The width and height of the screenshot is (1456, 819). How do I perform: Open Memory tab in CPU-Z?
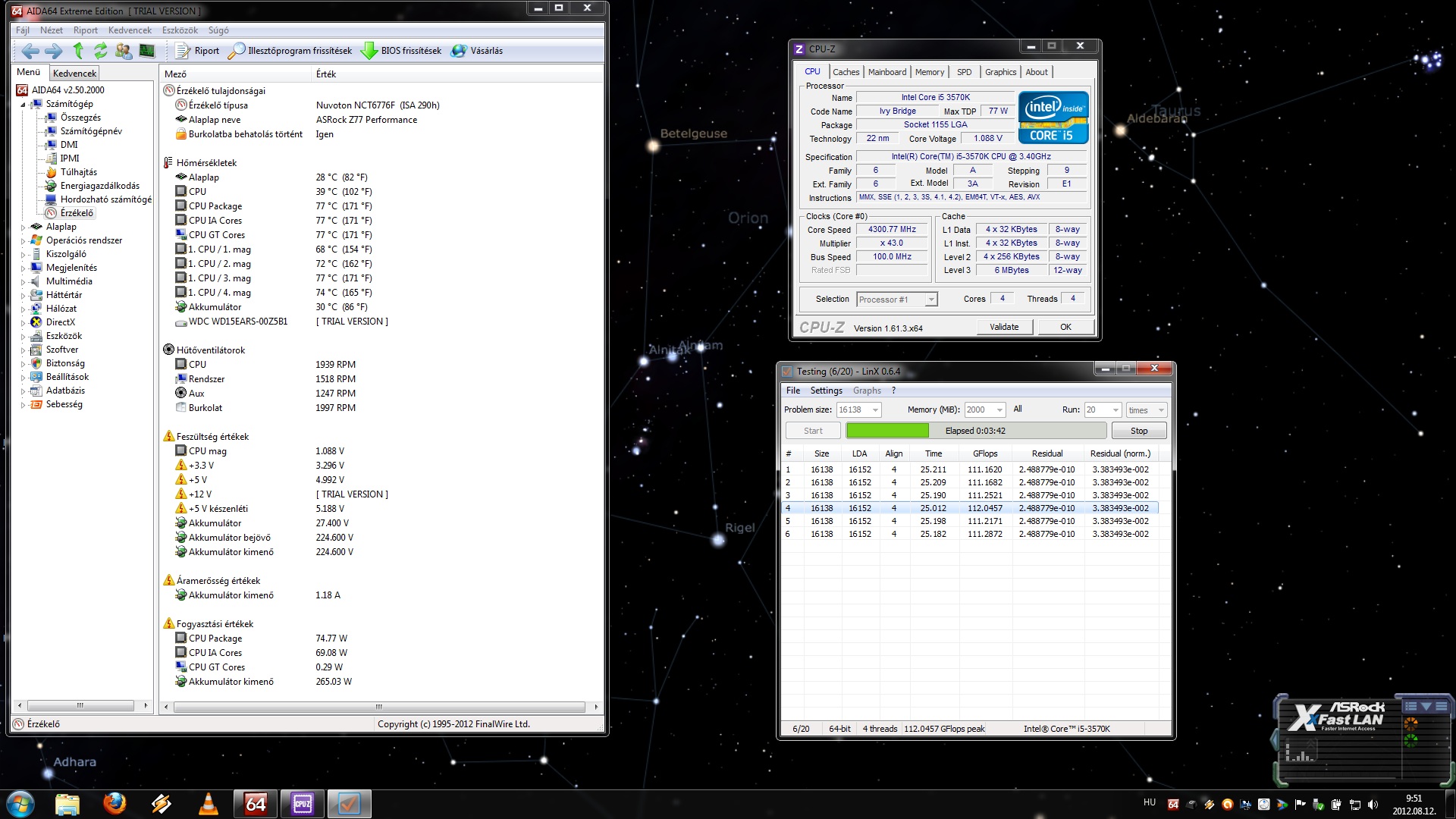929,72
